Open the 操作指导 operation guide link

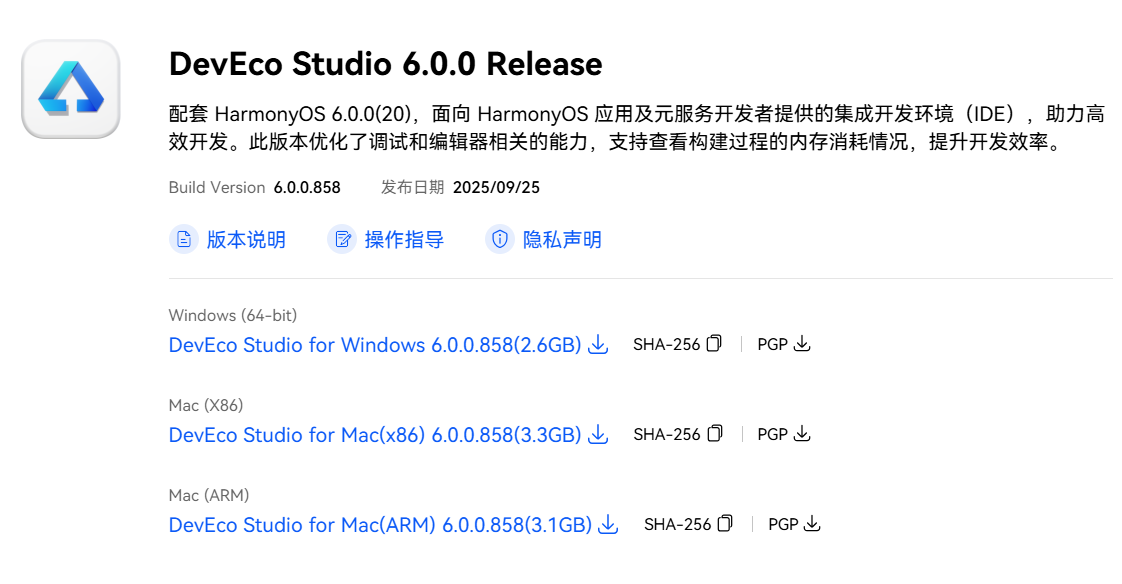[404, 240]
